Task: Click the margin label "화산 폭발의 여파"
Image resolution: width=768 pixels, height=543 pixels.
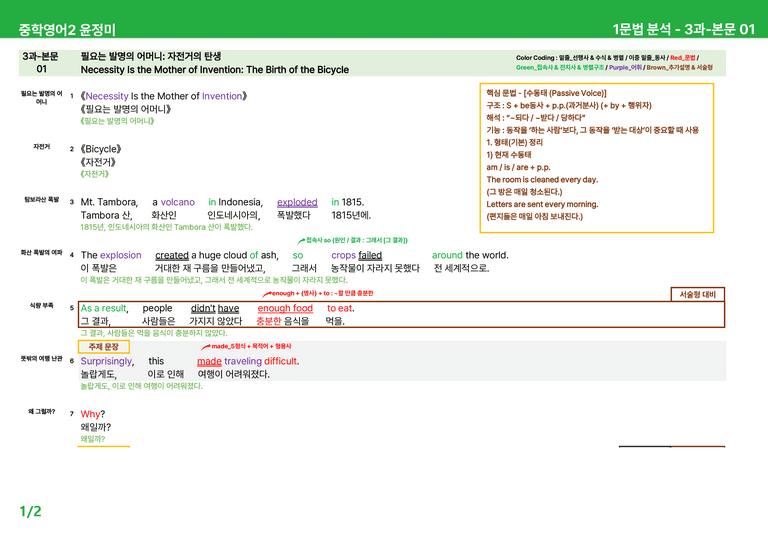Action: pyautogui.click(x=42, y=253)
